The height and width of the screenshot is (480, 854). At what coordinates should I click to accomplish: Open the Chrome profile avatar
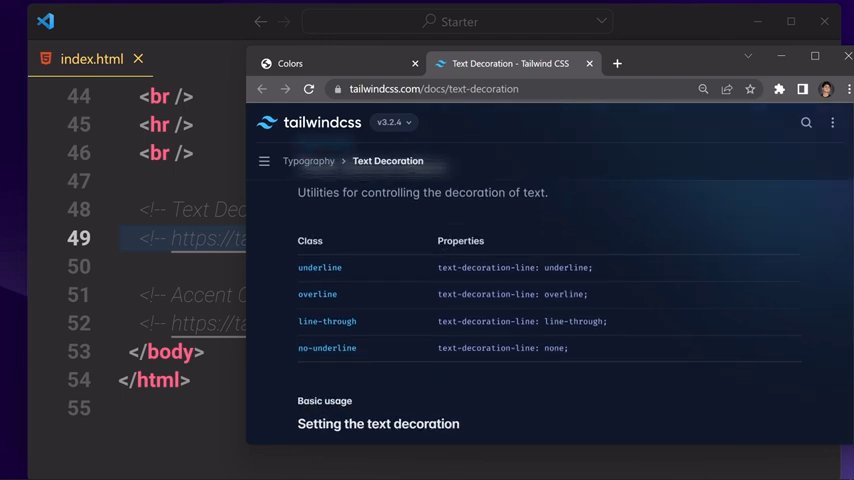[x=826, y=89]
